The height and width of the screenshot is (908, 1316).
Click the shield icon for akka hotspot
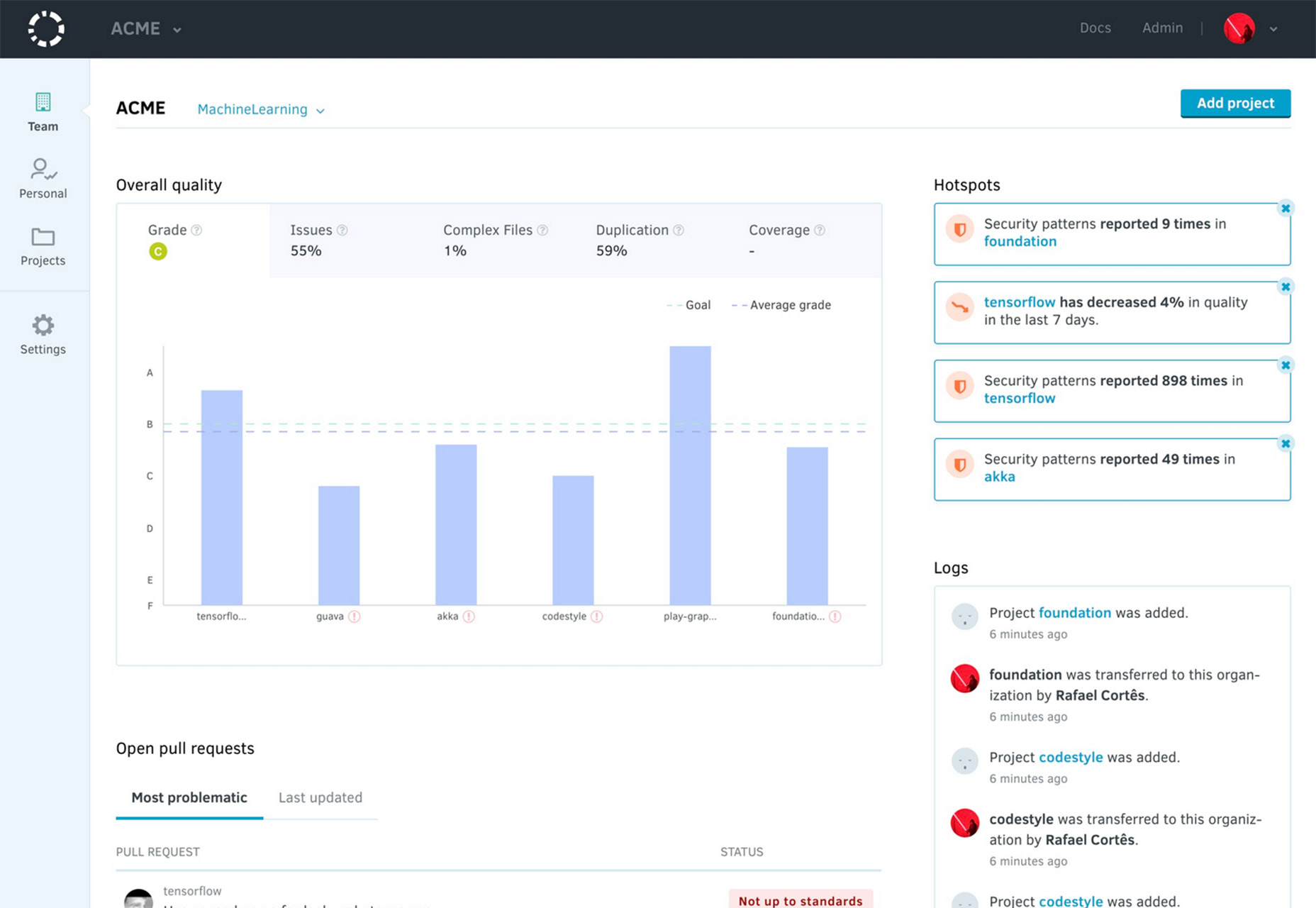click(x=960, y=465)
